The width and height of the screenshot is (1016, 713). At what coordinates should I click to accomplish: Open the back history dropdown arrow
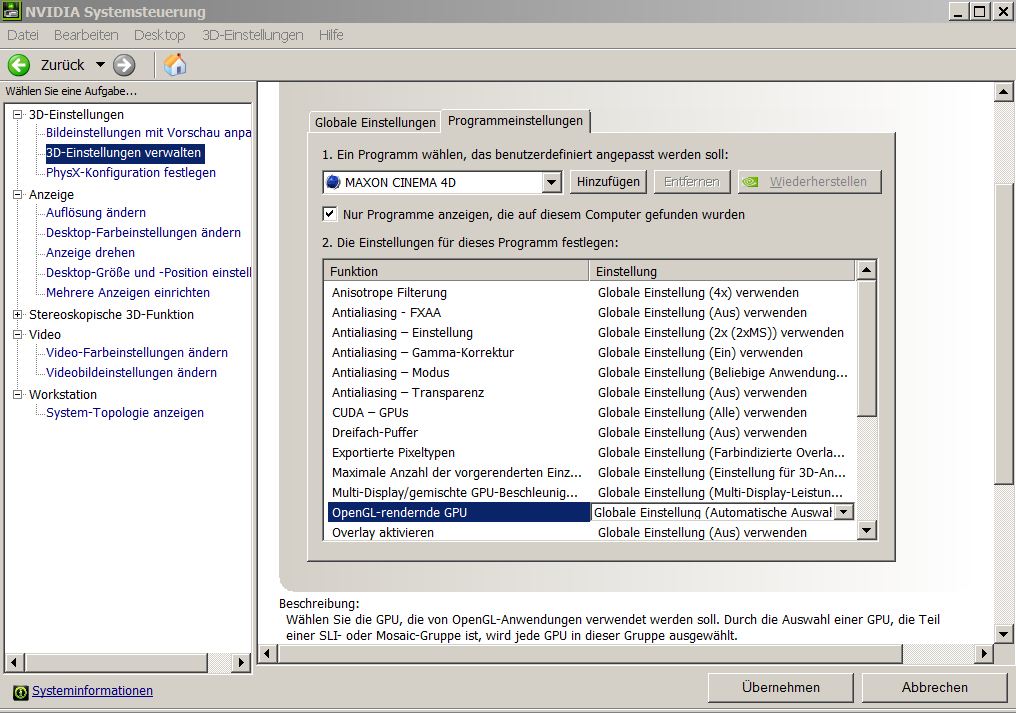click(100, 65)
